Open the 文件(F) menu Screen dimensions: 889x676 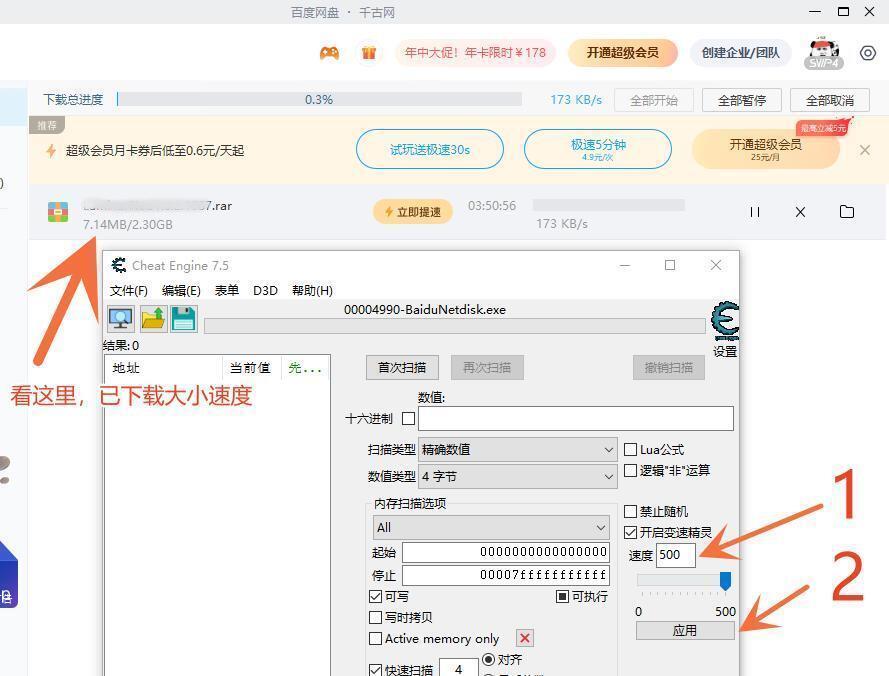(x=129, y=291)
